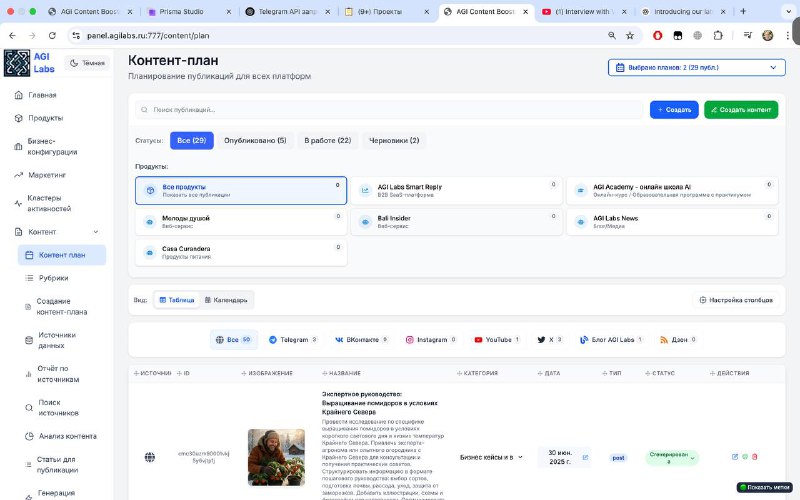The width and height of the screenshot is (800, 500).
Task: Bookmark this page with the star icon
Action: 630,35
